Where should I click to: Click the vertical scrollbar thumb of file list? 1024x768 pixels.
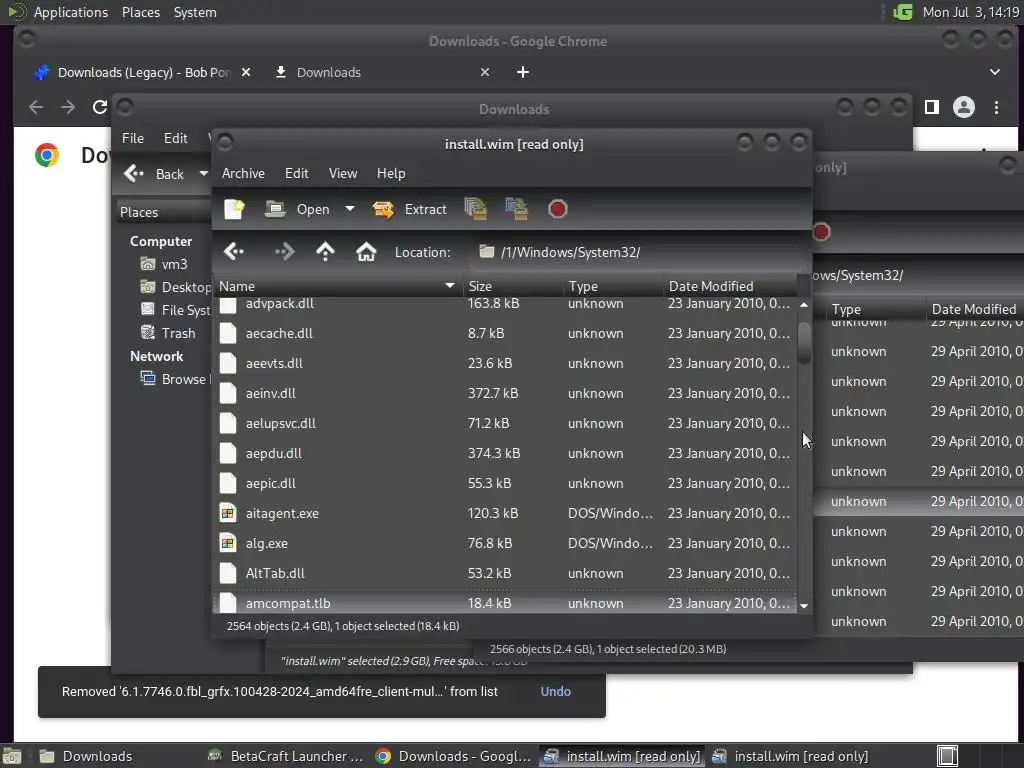[x=804, y=342]
